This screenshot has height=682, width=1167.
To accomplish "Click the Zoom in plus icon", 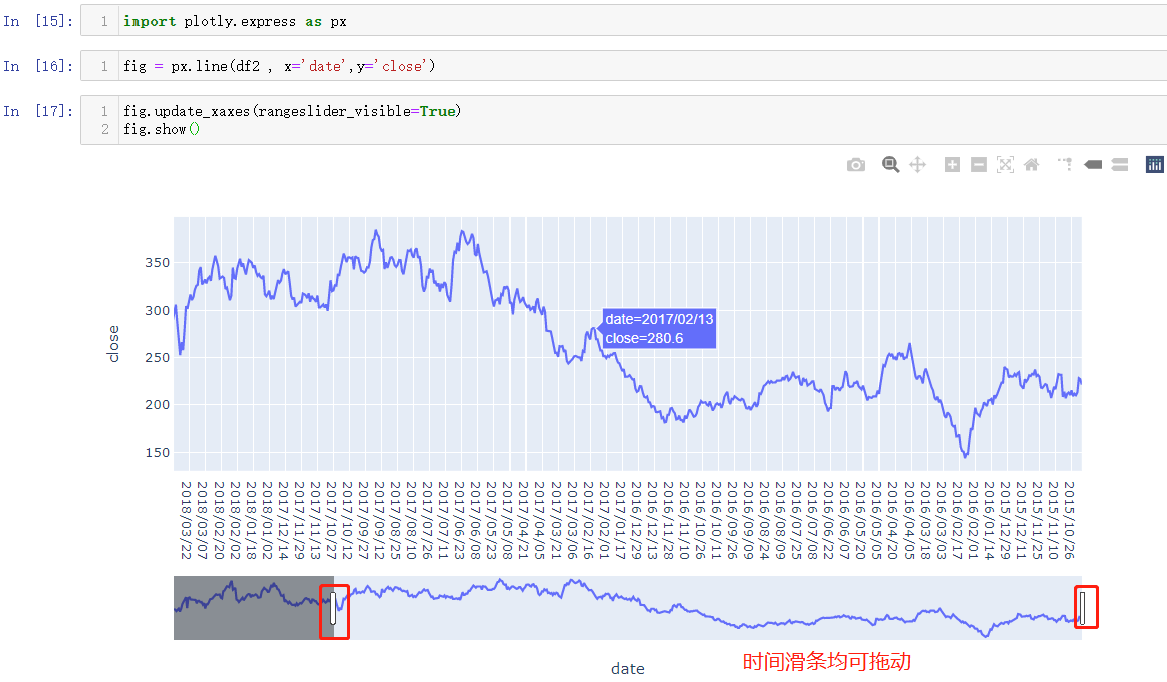I will [x=952, y=165].
